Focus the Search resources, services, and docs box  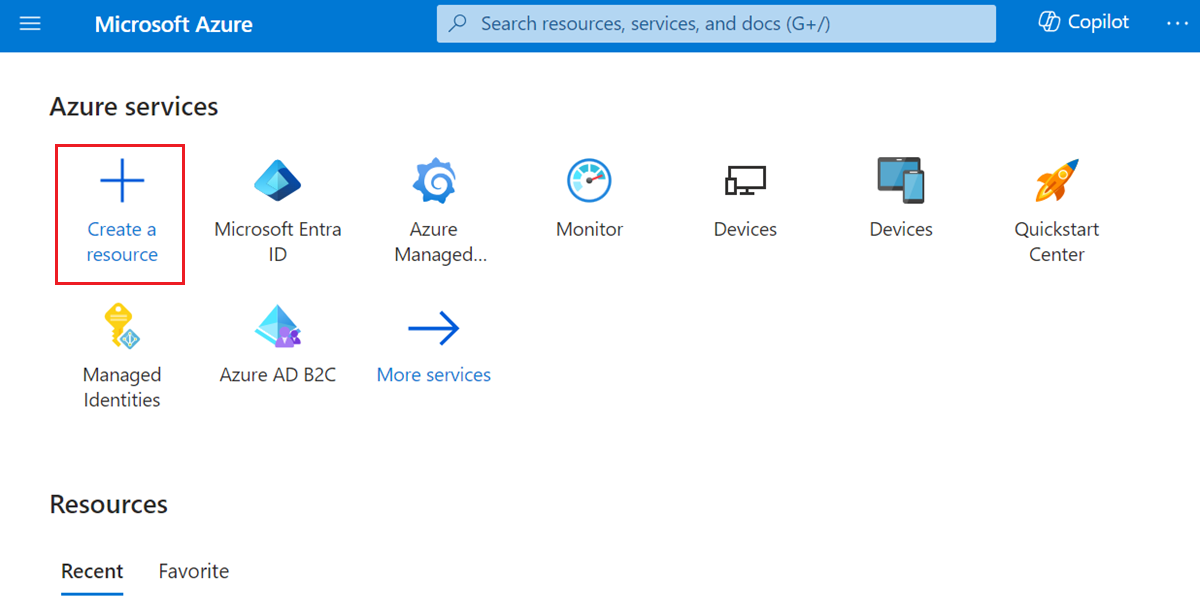[x=716, y=23]
